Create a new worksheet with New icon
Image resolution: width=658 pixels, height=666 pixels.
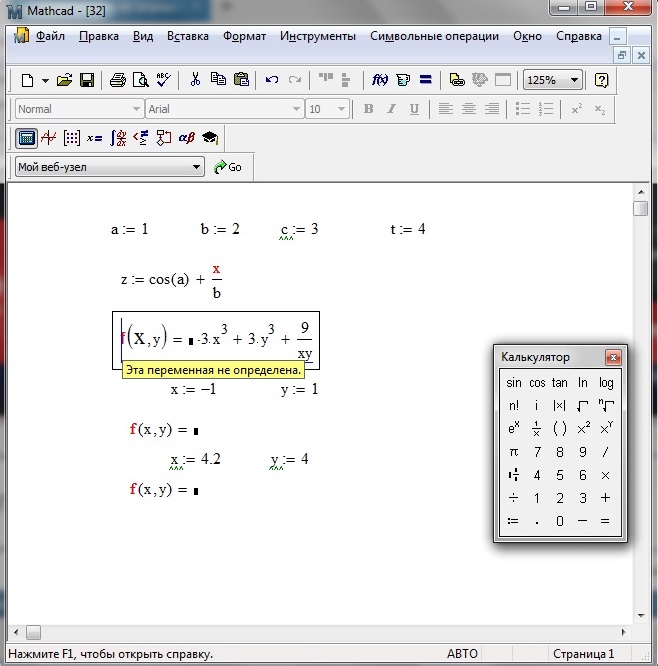[x=28, y=80]
